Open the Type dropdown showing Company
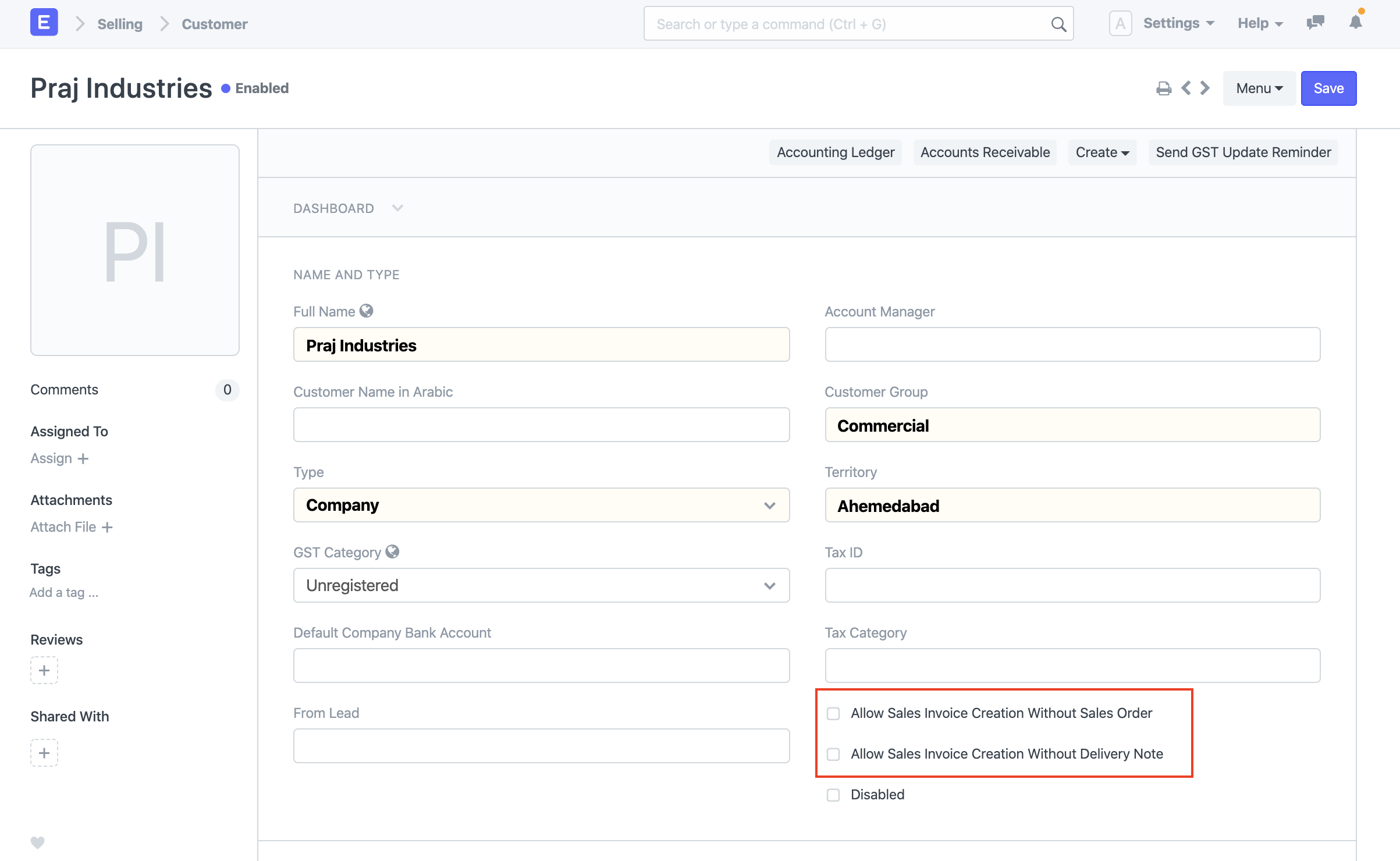The image size is (1400, 861). pos(541,505)
